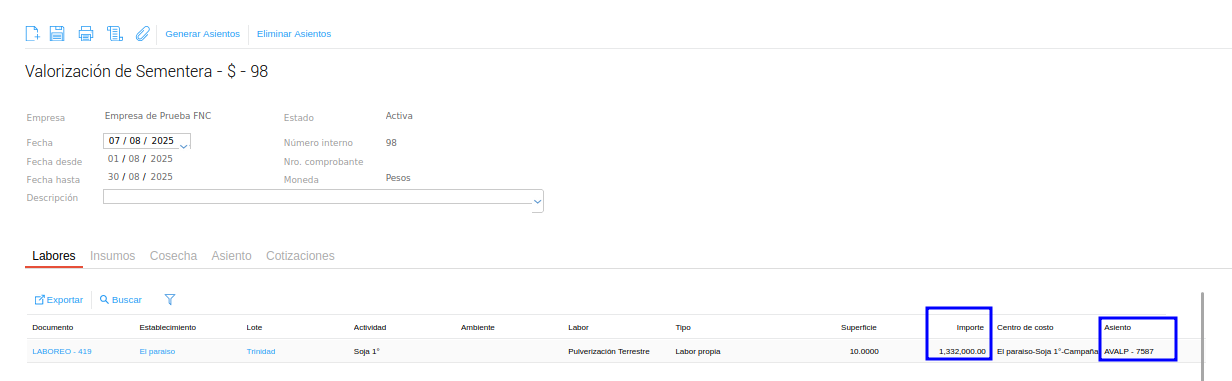The height and width of the screenshot is (381, 1232).
Task: Click the Exportar button
Action: (x=59, y=300)
